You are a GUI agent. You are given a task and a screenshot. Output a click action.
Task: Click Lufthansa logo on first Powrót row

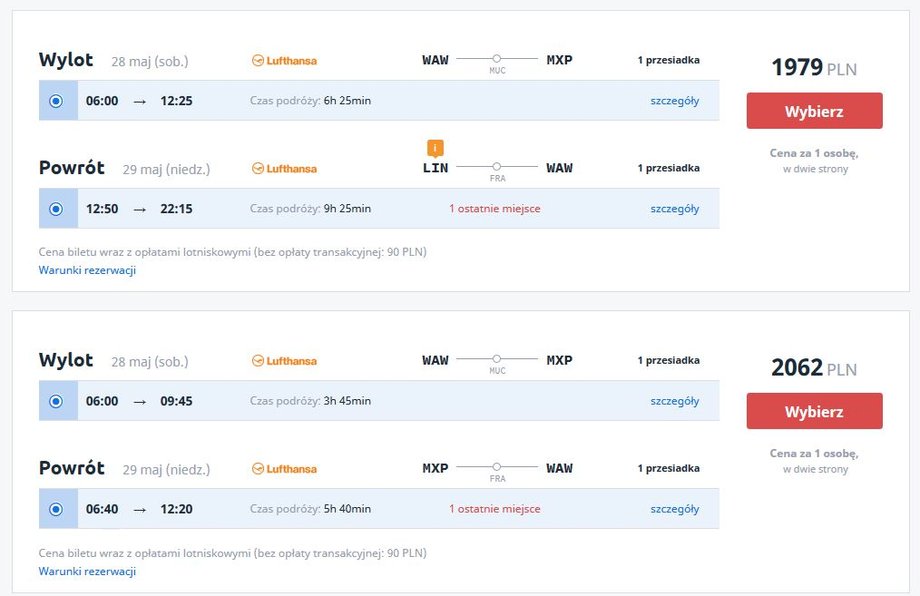[284, 168]
